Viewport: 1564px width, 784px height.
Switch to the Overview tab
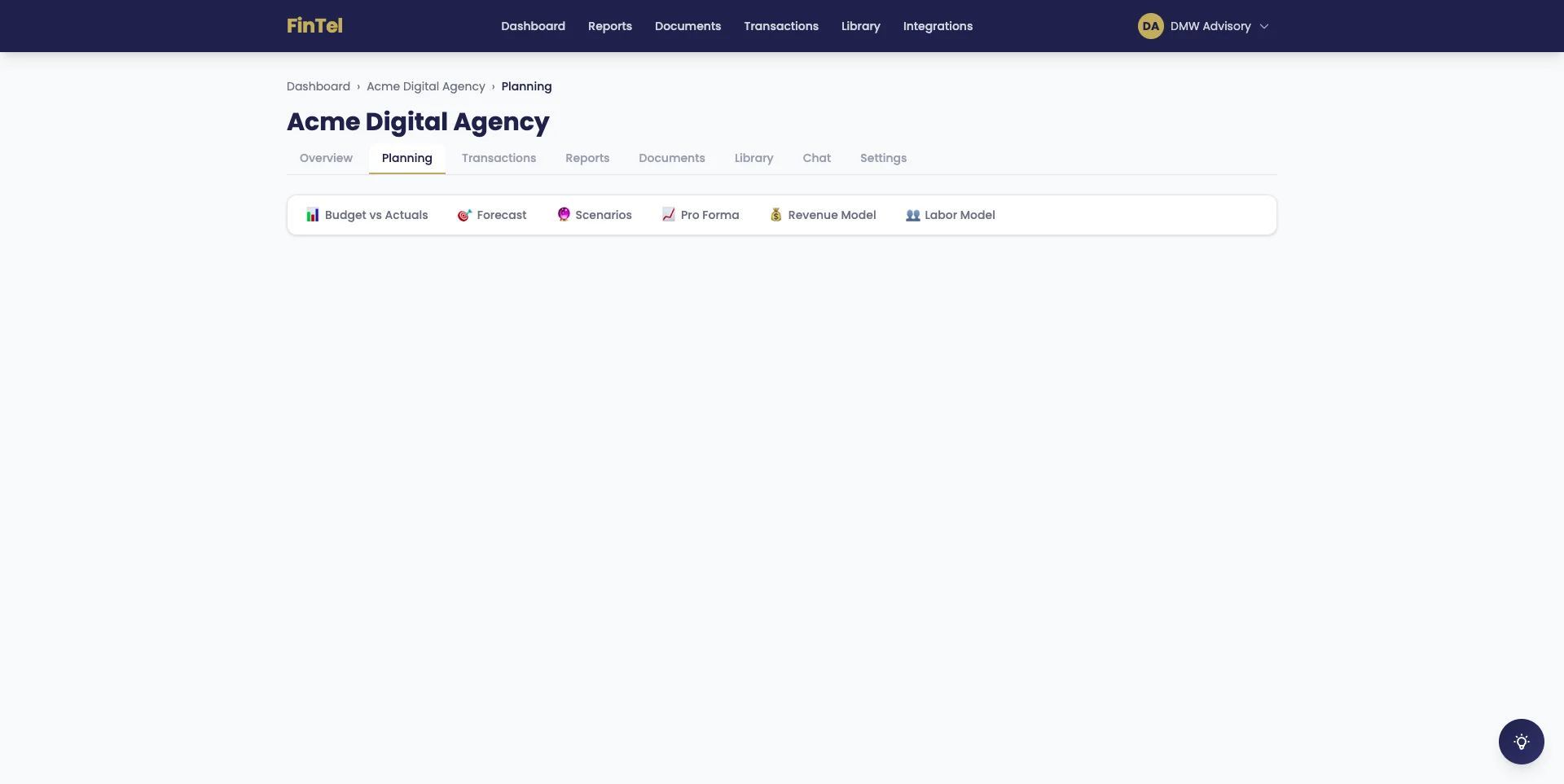tap(326, 158)
